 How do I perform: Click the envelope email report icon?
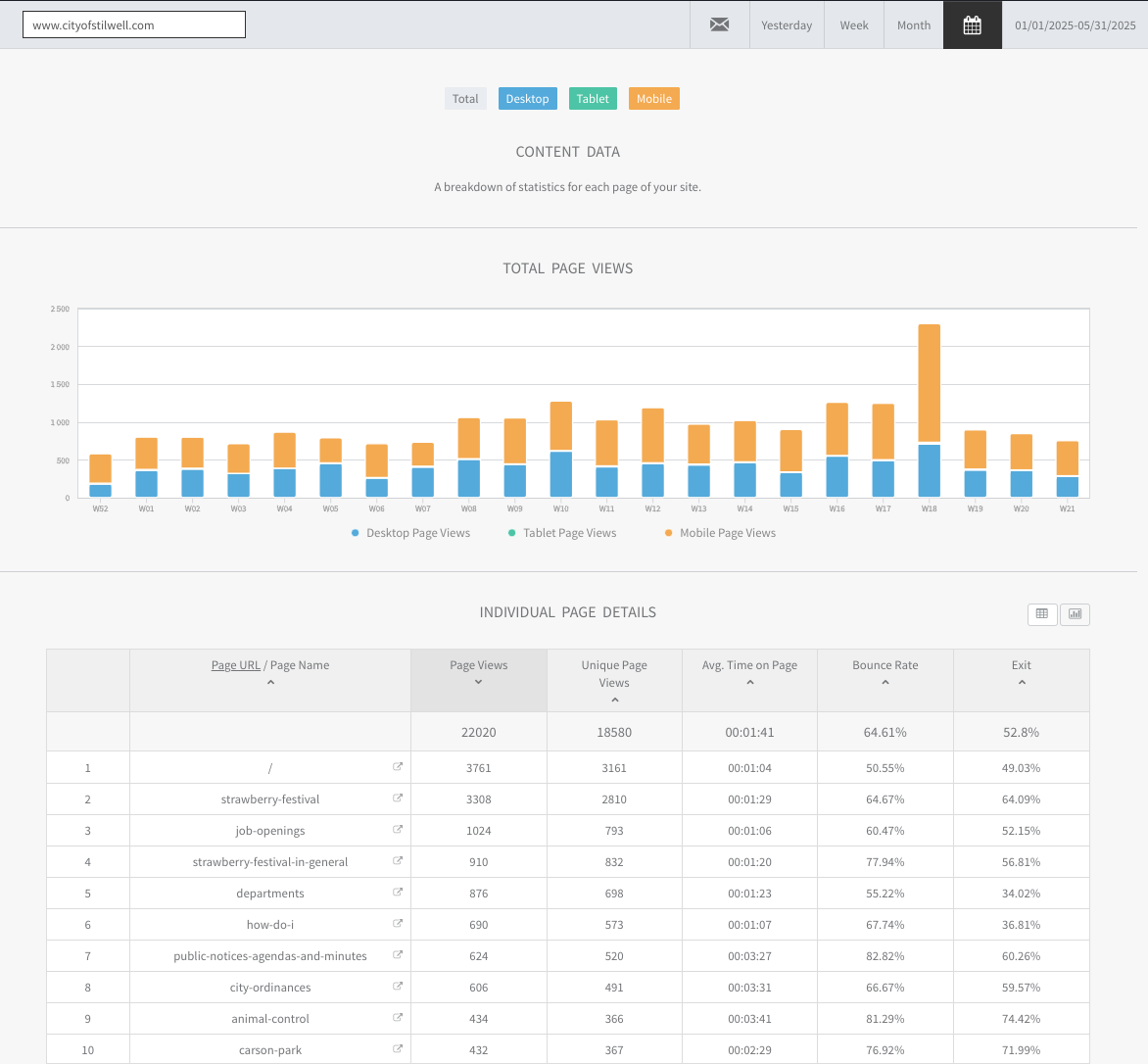[719, 25]
